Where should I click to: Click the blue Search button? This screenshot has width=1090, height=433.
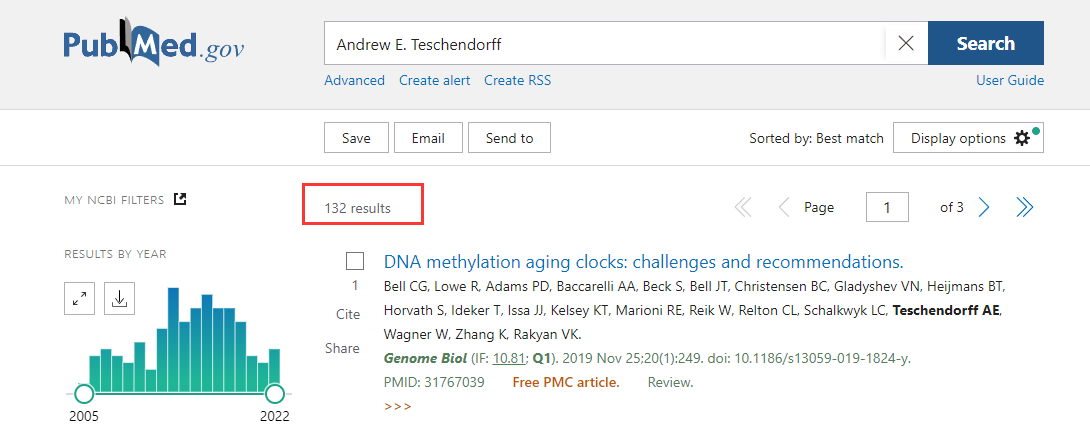tap(986, 43)
